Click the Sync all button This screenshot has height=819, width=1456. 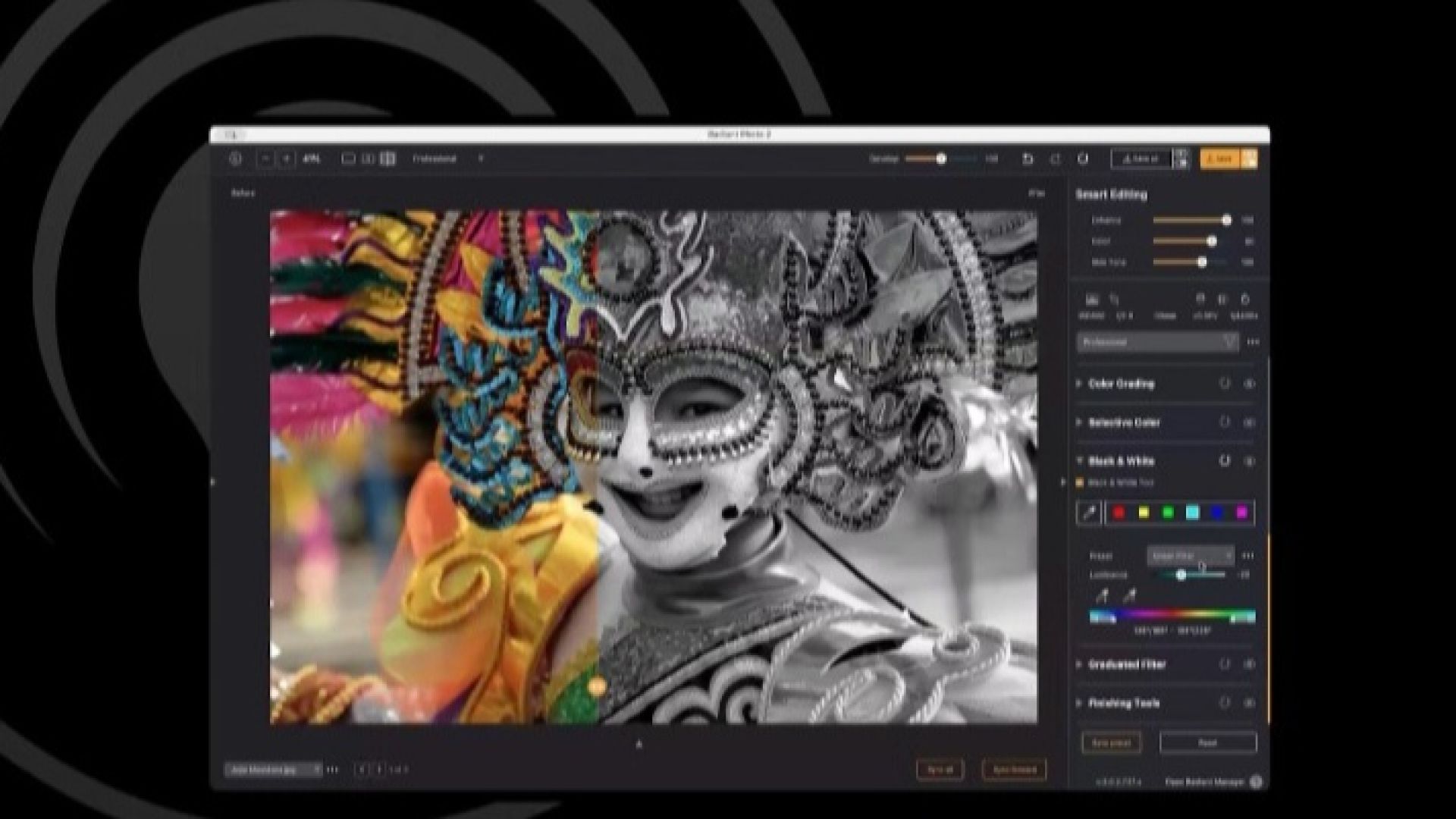pyautogui.click(x=940, y=770)
